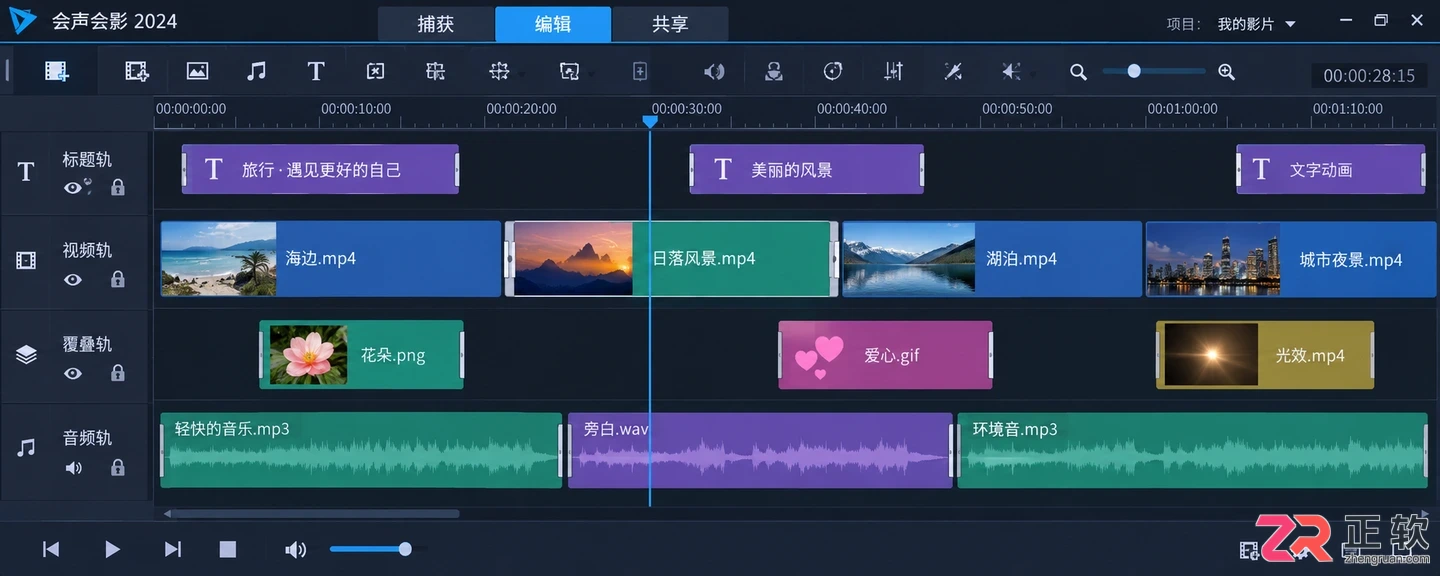Image resolution: width=1440 pixels, height=576 pixels.
Task: Lock the audio track
Action: click(118, 467)
